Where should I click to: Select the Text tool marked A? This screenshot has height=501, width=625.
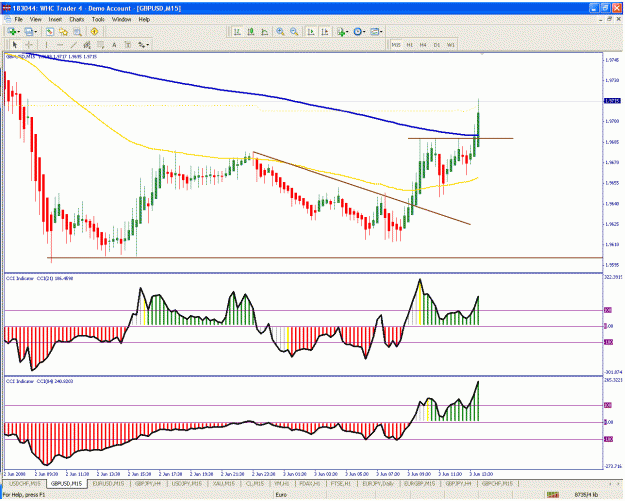point(114,45)
